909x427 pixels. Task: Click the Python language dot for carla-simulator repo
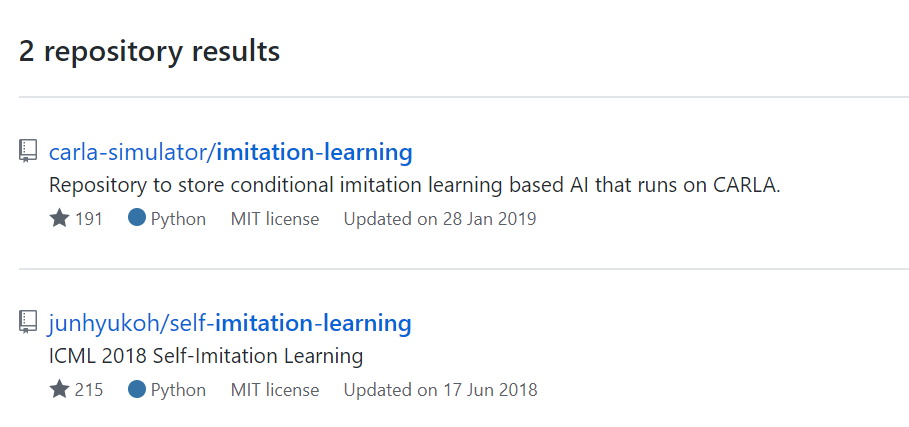137,218
